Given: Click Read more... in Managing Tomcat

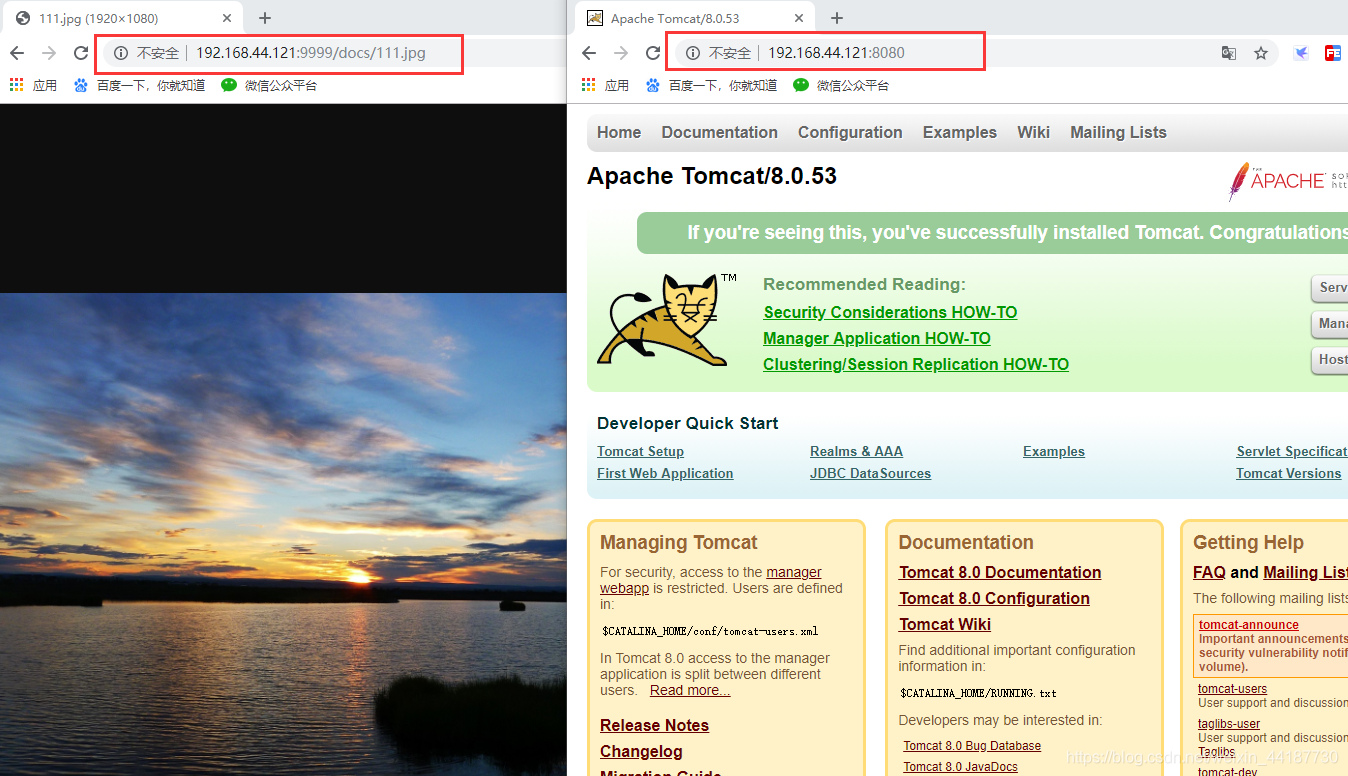Looking at the screenshot, I should pos(690,690).
